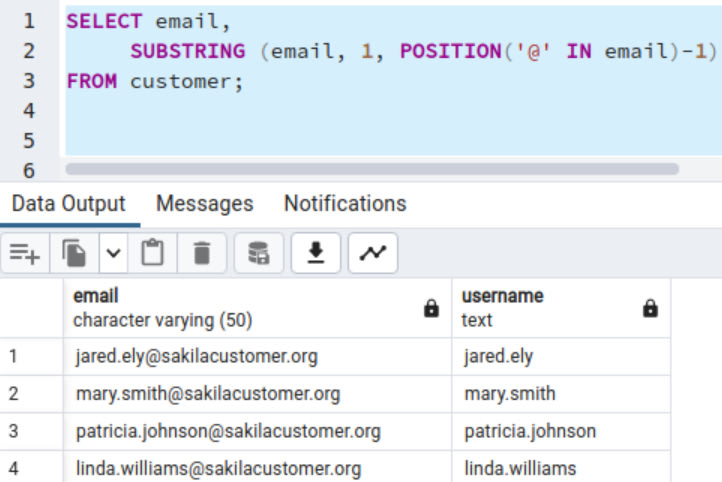
Task: Click the Paste clipboard icon
Action: (152, 254)
